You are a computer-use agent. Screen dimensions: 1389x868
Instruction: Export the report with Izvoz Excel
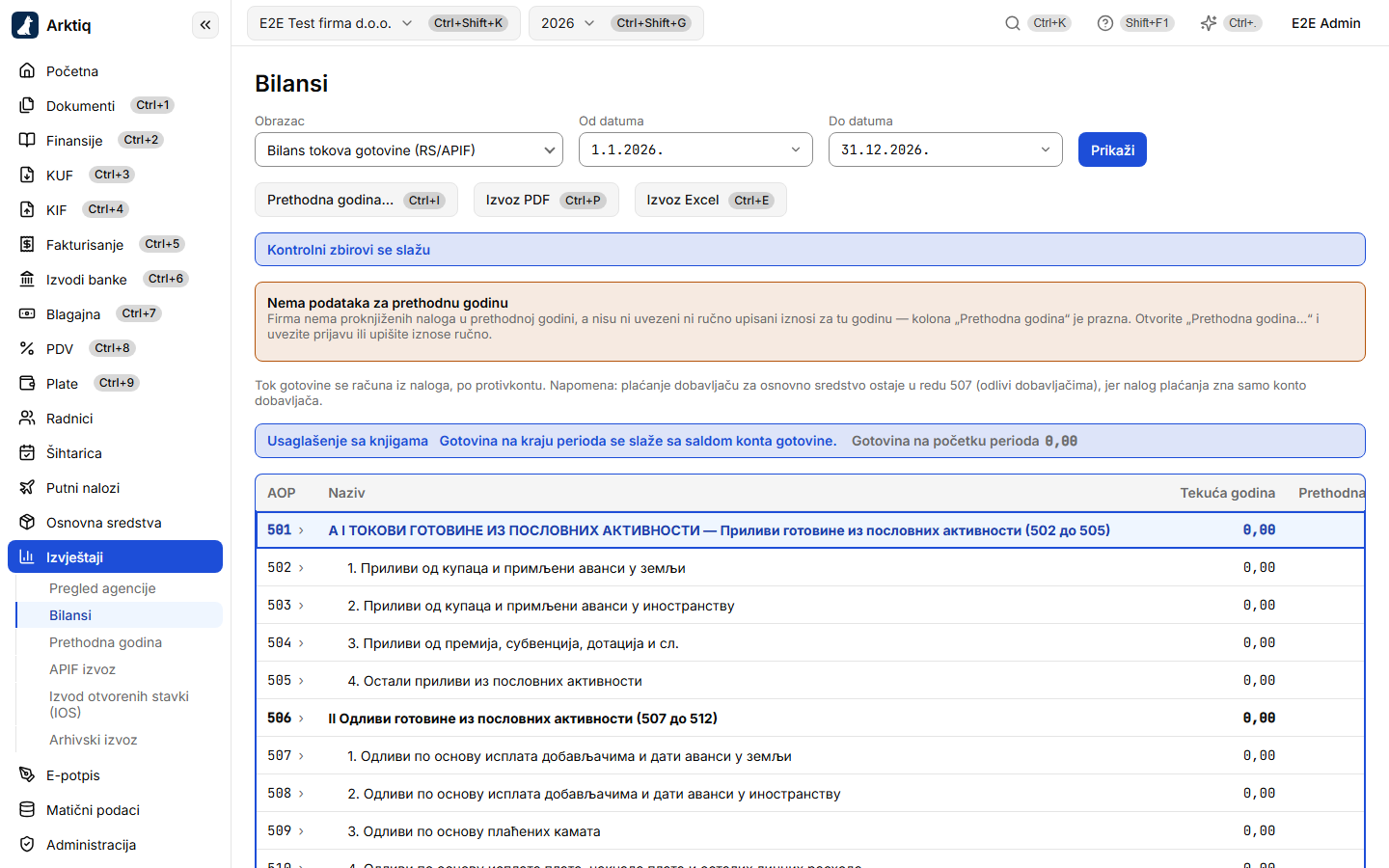pyautogui.click(x=711, y=200)
